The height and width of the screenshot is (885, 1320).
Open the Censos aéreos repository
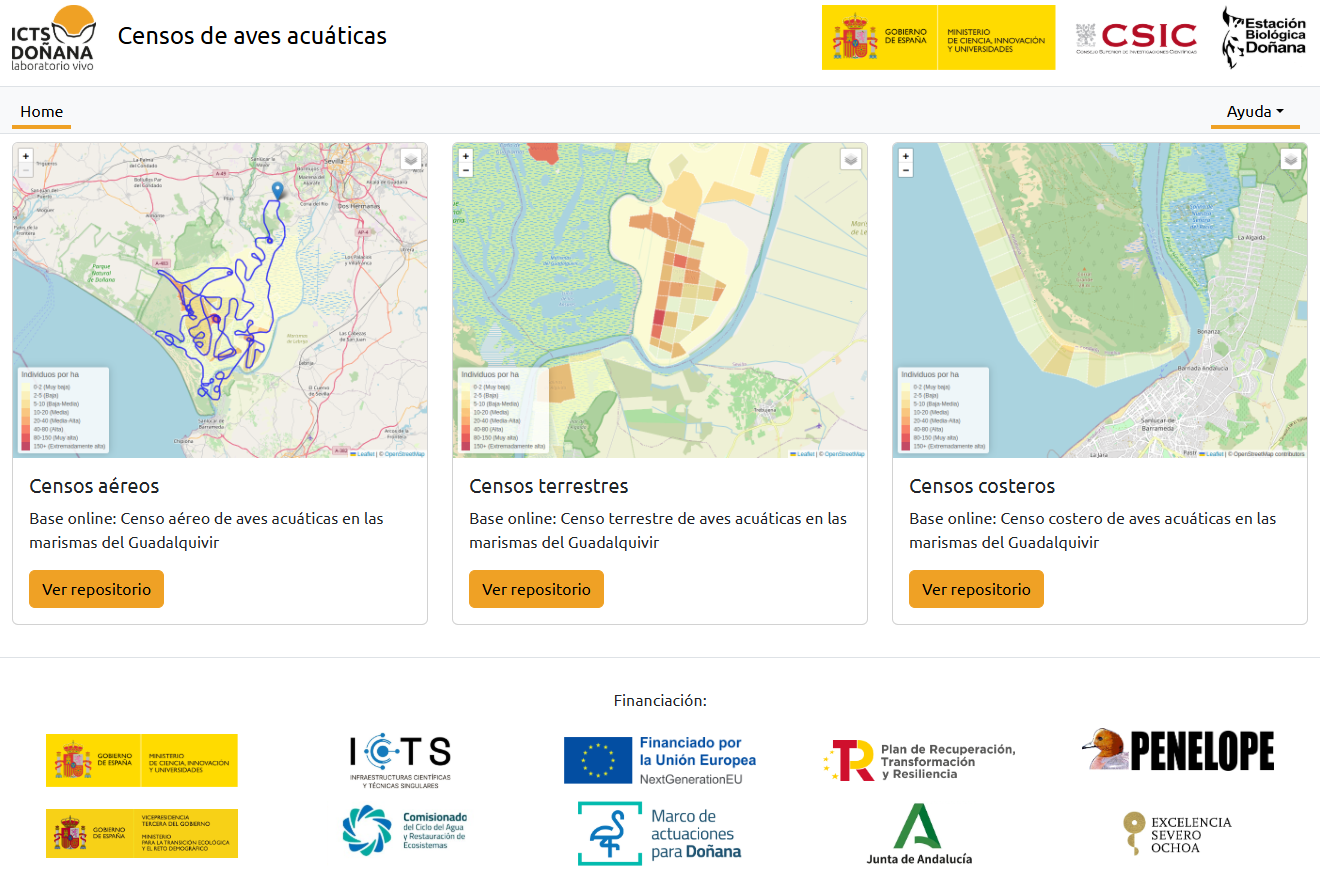point(96,589)
